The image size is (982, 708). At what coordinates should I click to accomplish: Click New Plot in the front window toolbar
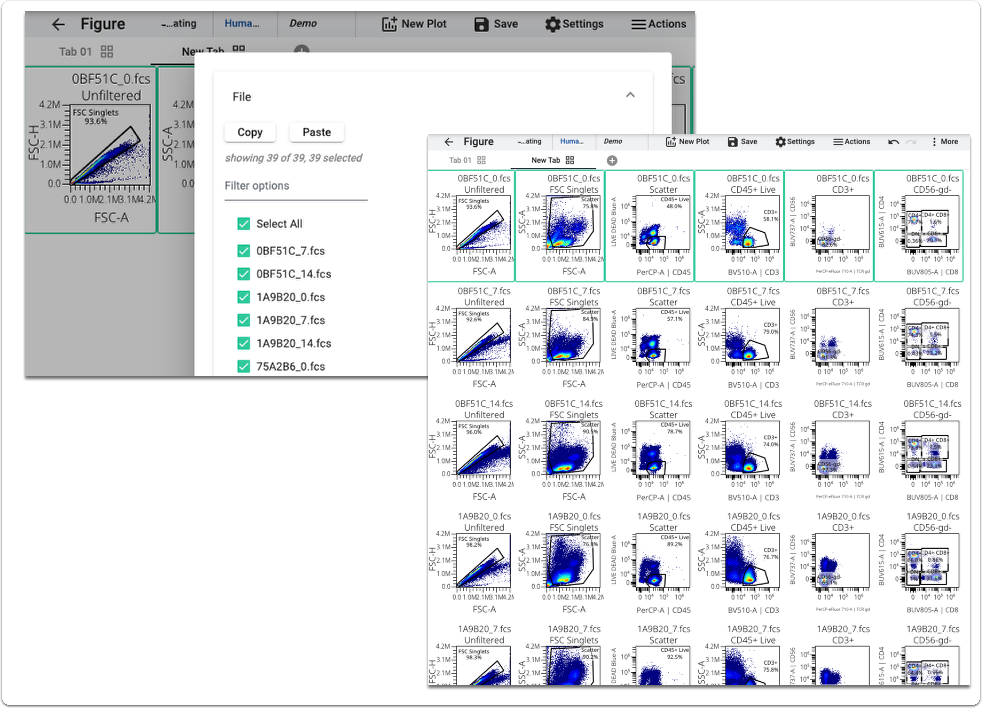coord(687,142)
